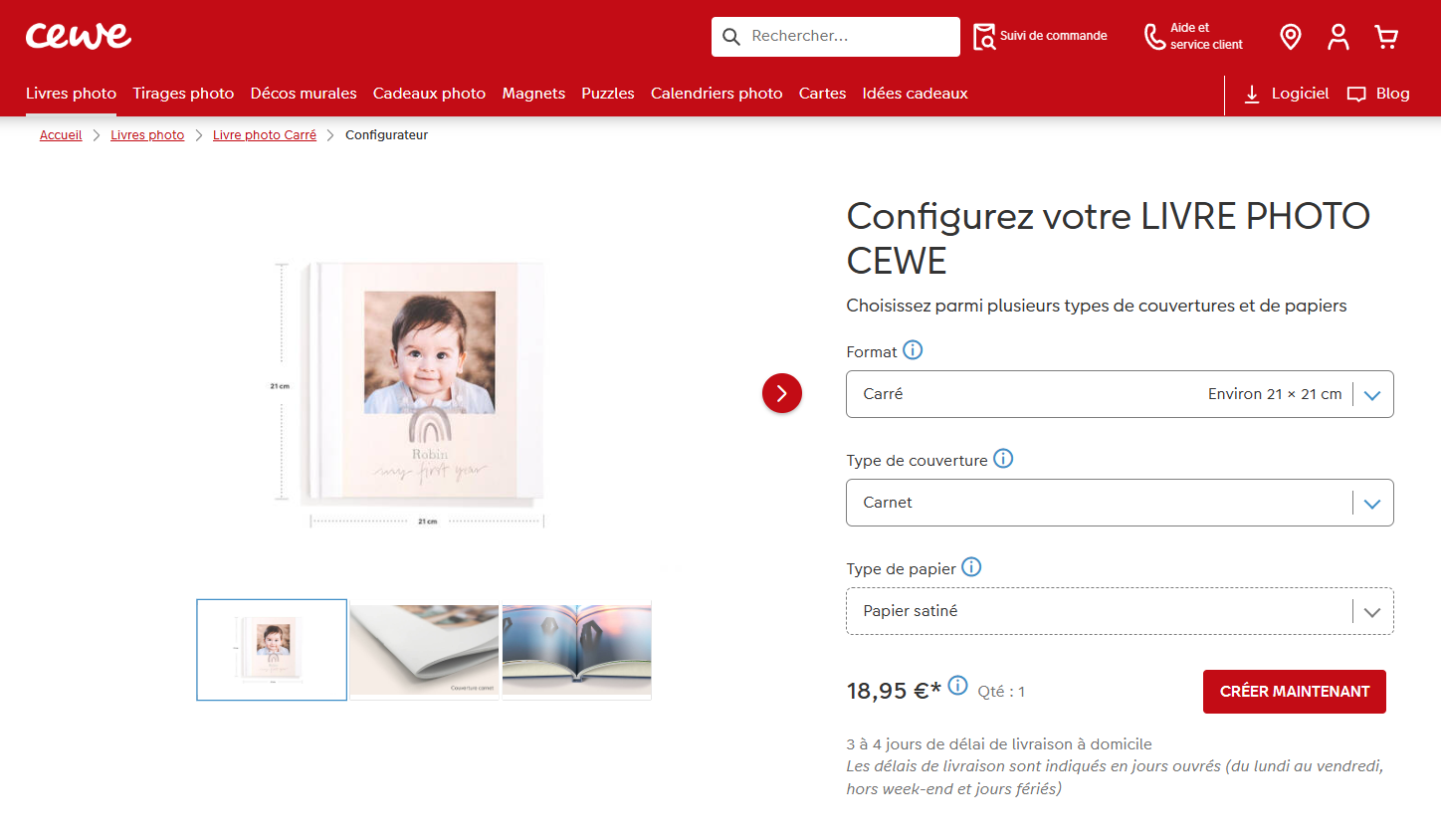Open Cadeaux photo menu
This screenshot has width=1441, height=840.
[x=429, y=94]
